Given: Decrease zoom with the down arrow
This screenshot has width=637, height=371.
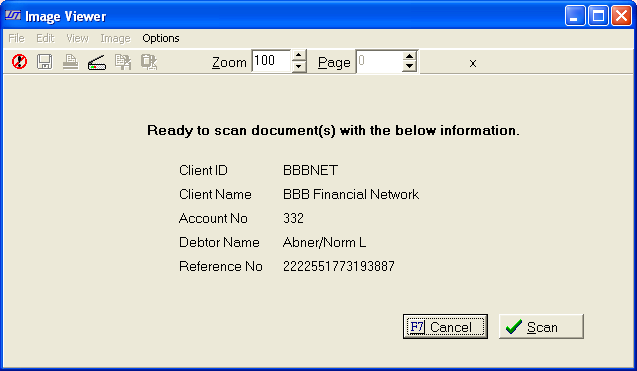Looking at the screenshot, I should click(299, 67).
